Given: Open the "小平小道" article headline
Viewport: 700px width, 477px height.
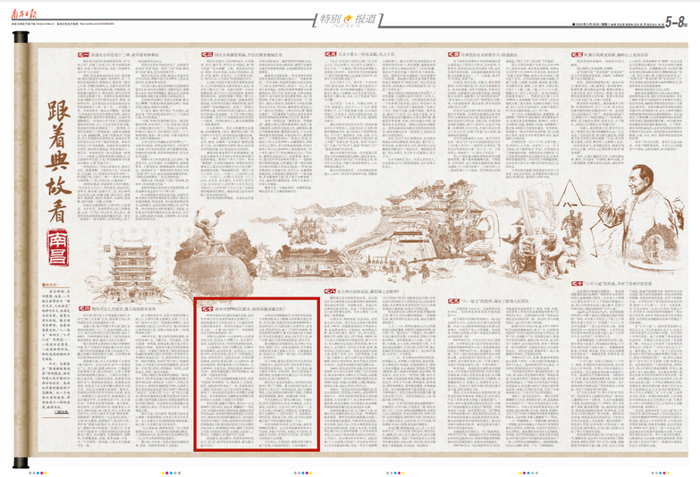Looking at the screenshot, I should tap(618, 284).
